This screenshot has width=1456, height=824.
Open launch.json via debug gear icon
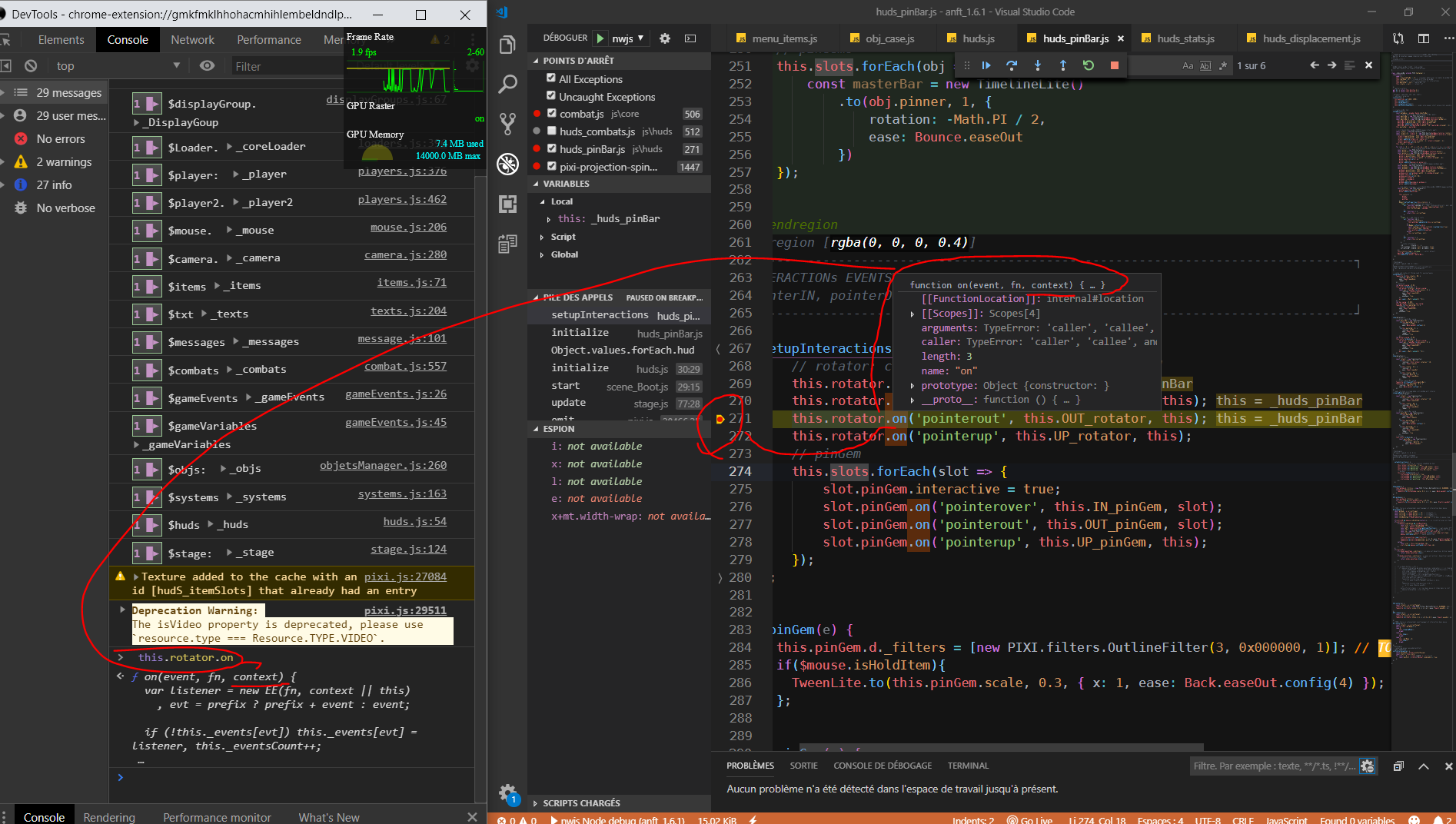[665, 38]
